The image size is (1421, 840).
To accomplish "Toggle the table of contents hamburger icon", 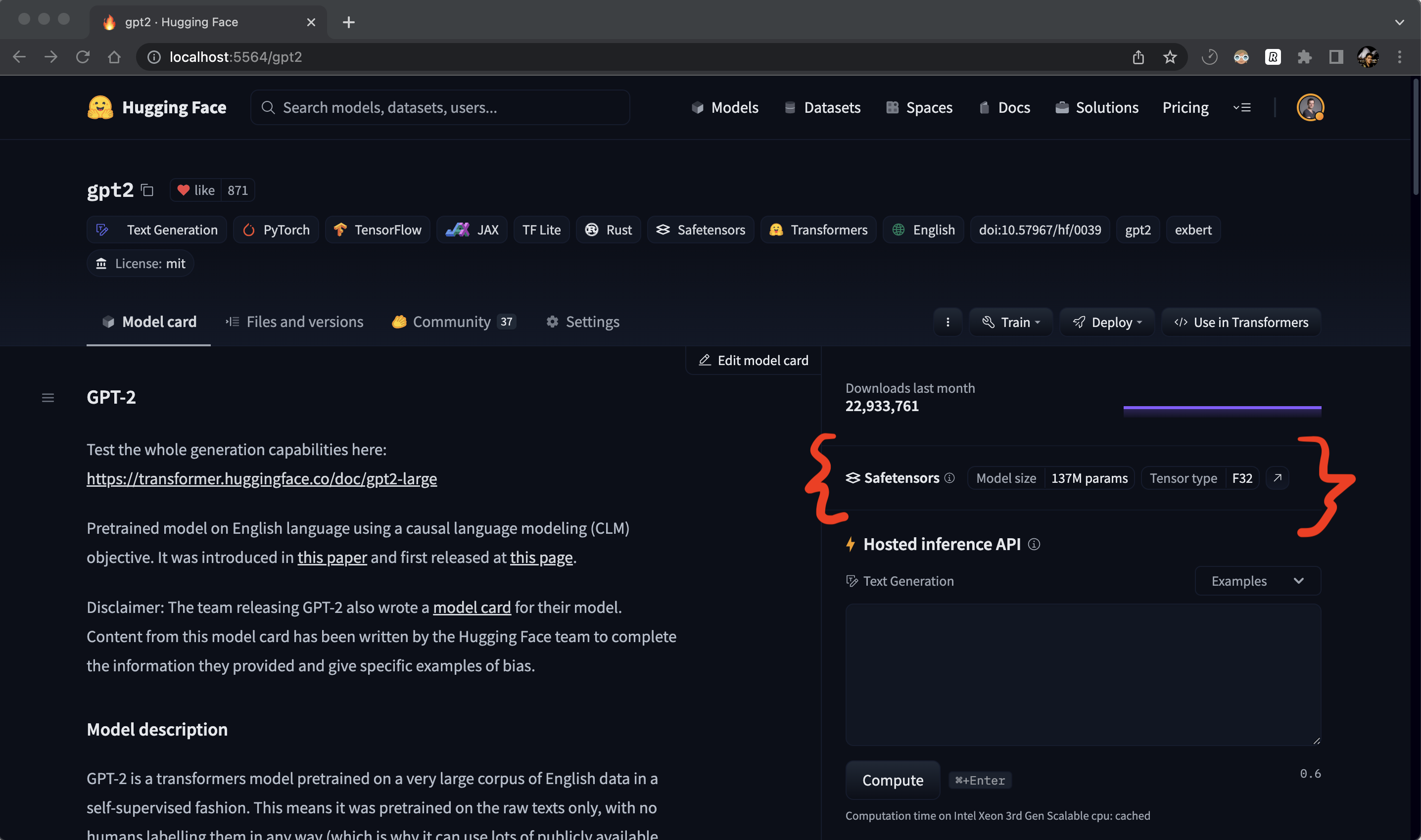I will pos(48,398).
